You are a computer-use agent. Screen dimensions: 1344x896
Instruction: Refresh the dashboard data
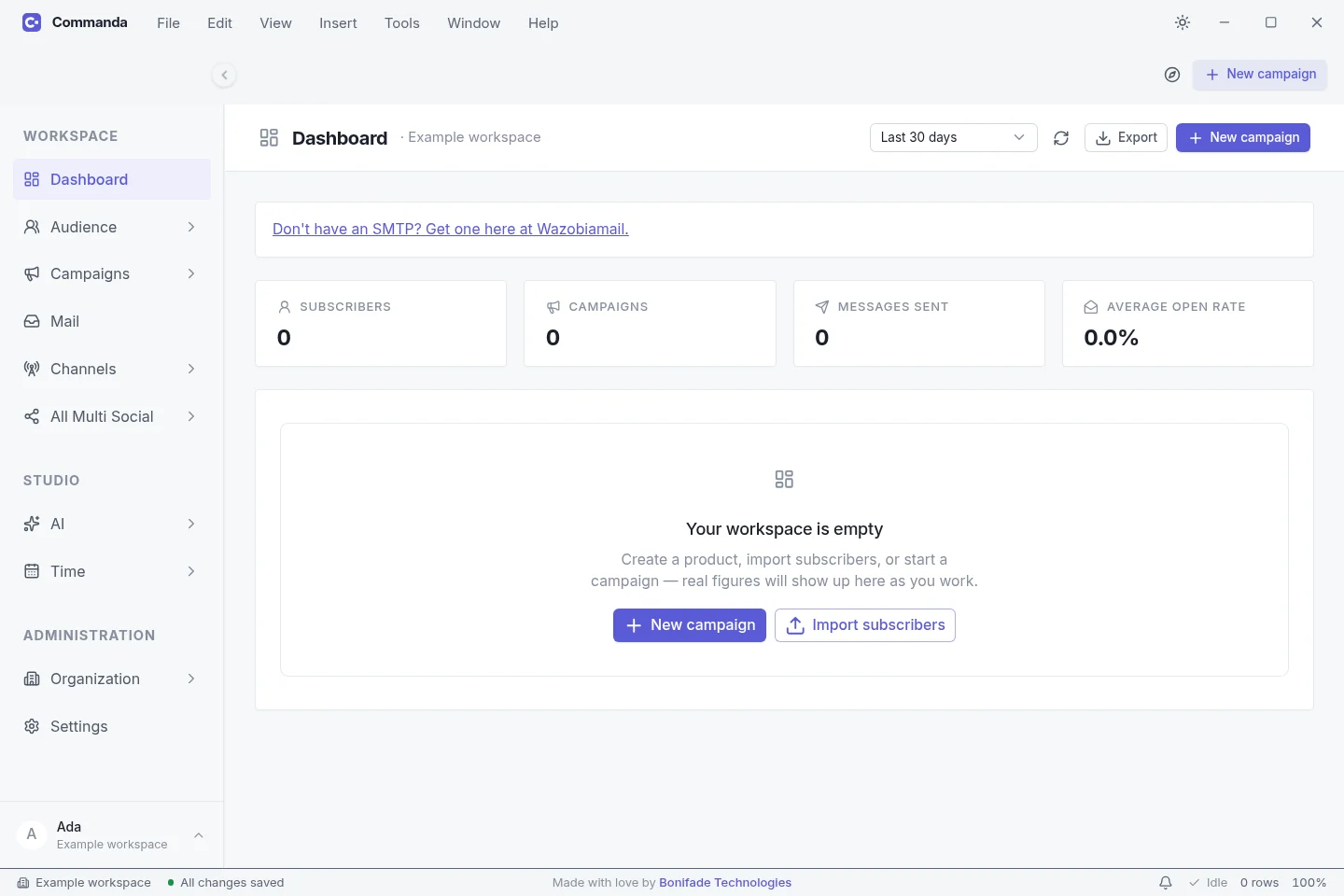click(x=1061, y=138)
